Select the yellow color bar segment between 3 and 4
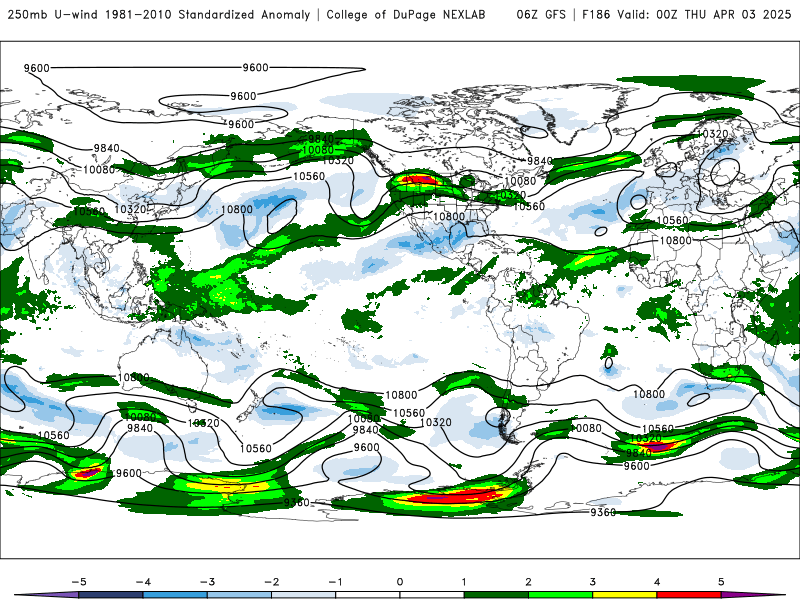Screen dimensions: 800x600 click(x=624, y=595)
